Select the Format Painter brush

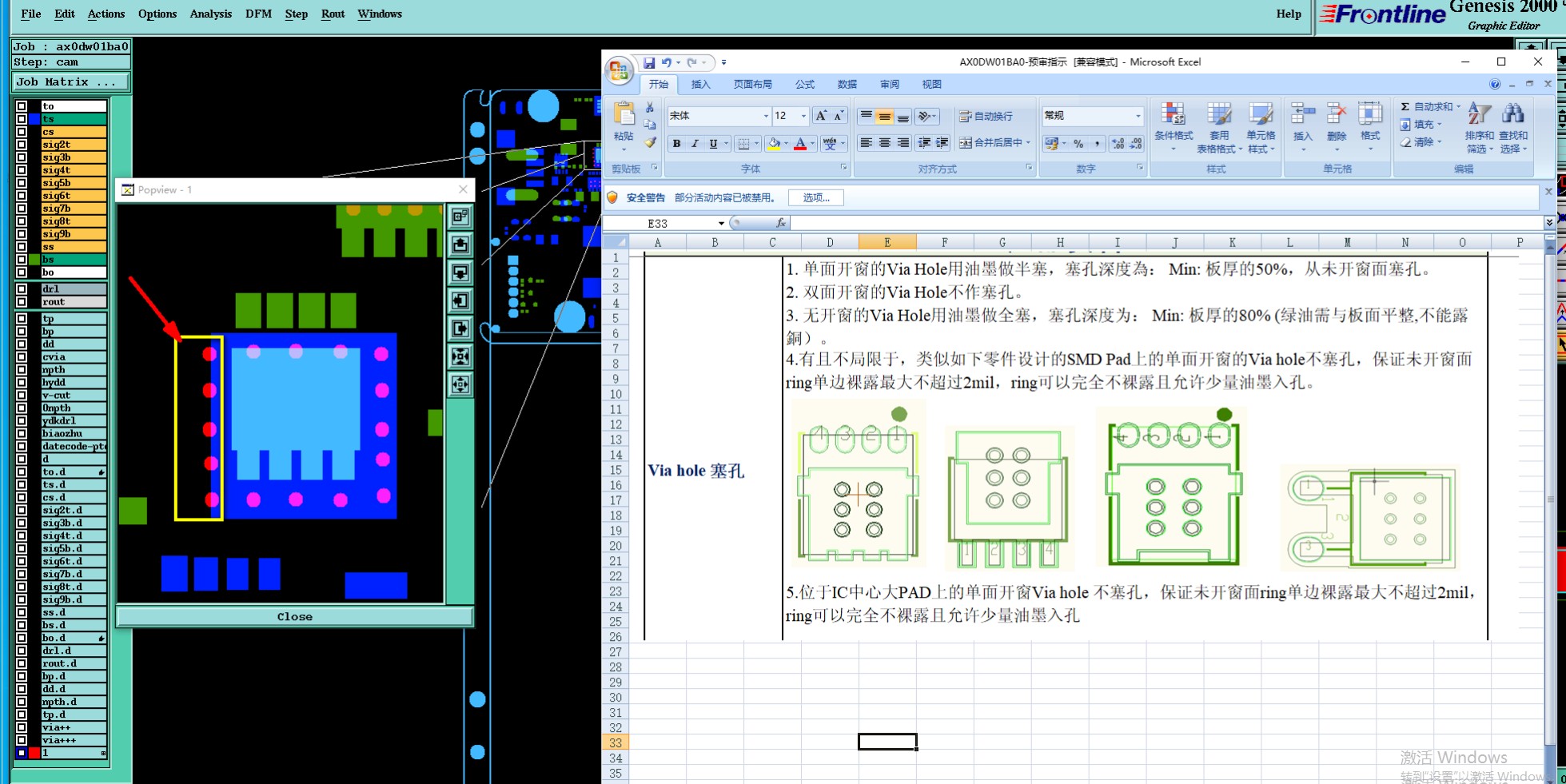point(650,142)
